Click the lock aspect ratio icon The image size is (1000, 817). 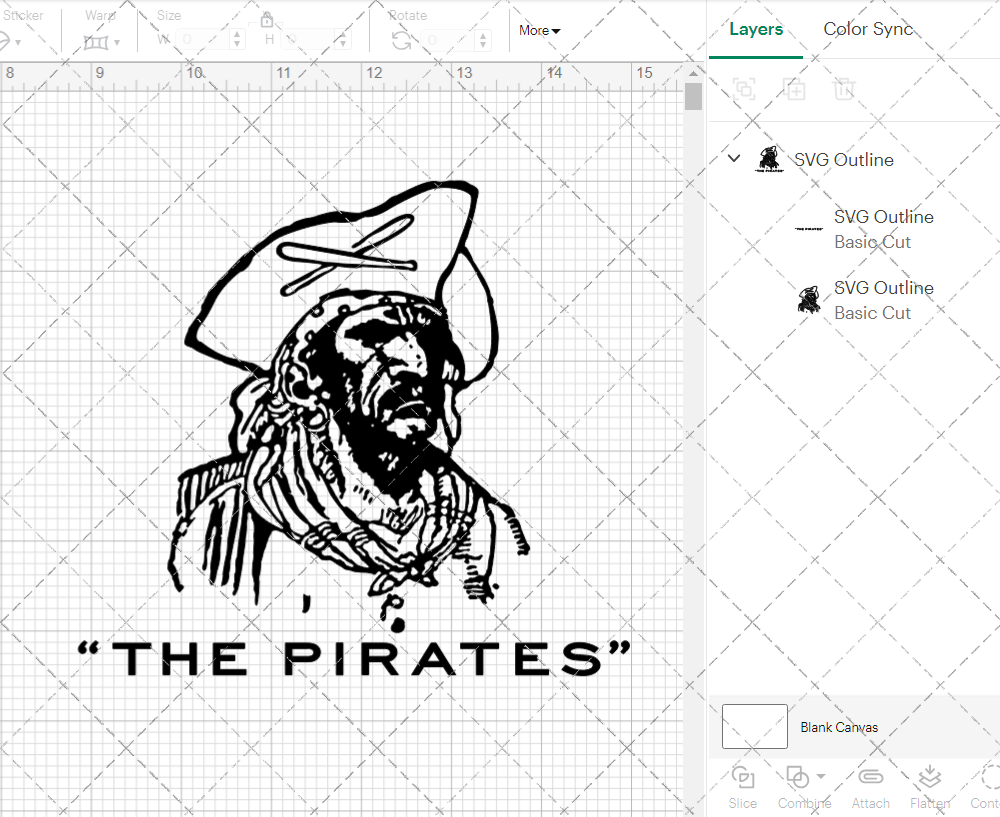coord(267,20)
